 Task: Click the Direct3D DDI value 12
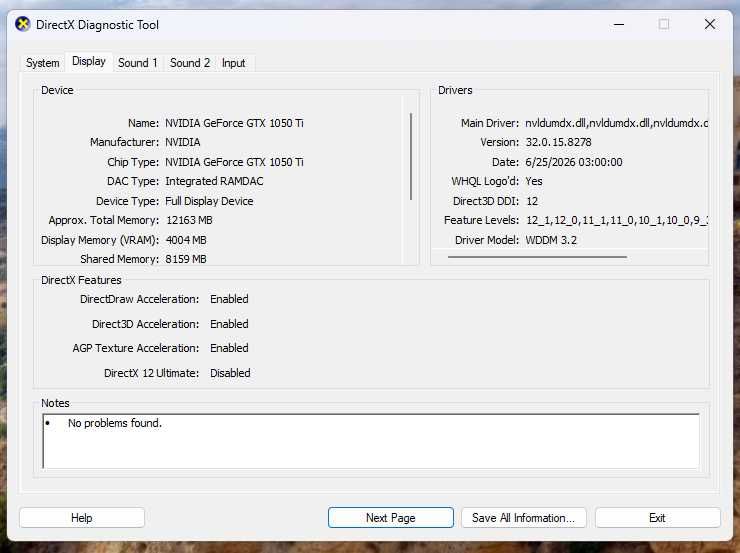coord(532,201)
